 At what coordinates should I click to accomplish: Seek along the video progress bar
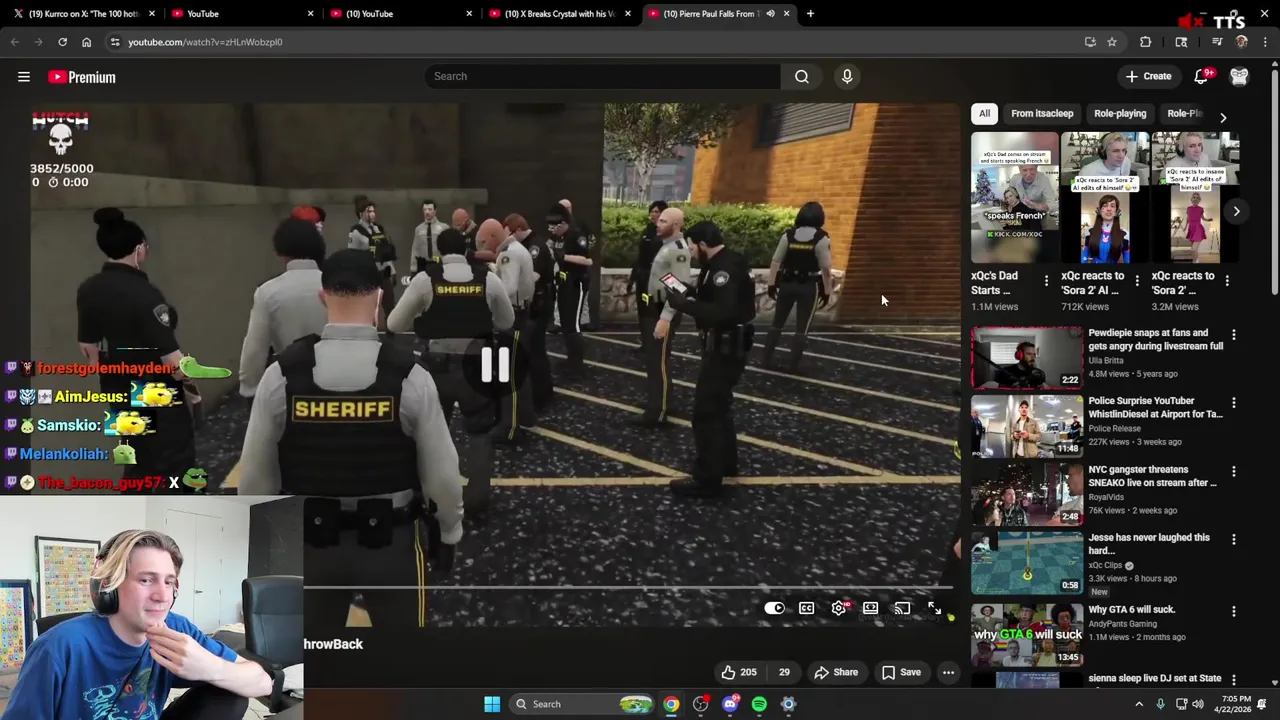point(630,587)
